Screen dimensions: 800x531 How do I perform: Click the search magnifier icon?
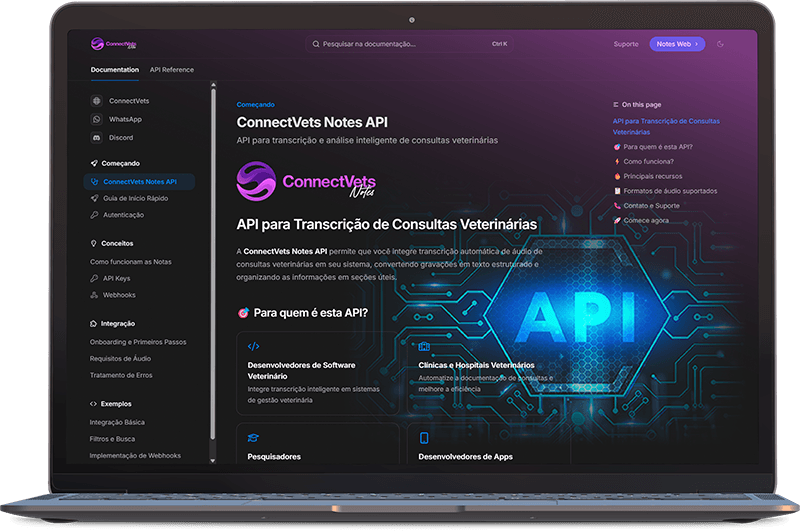coord(316,44)
